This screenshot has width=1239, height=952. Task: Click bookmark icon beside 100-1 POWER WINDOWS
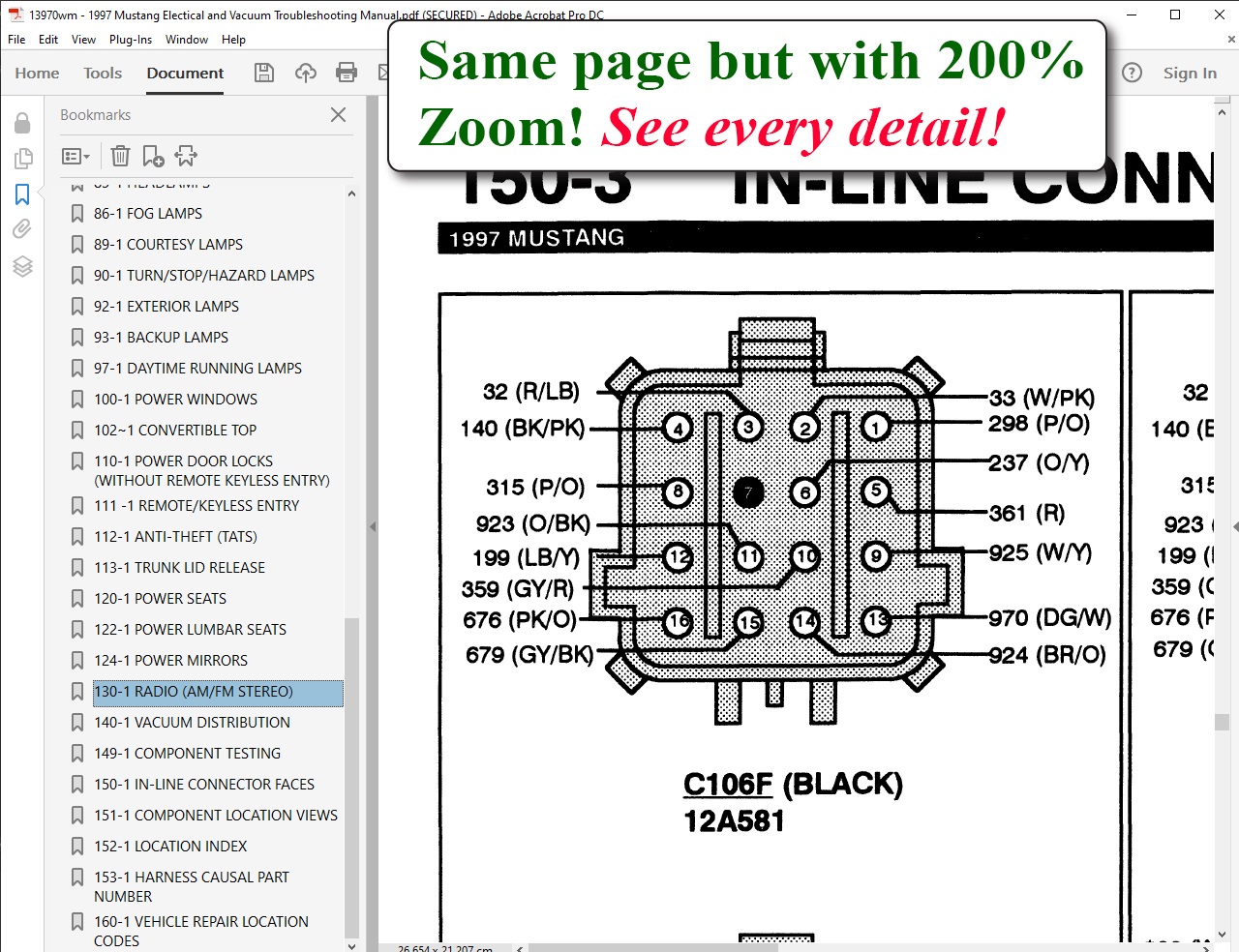point(77,400)
